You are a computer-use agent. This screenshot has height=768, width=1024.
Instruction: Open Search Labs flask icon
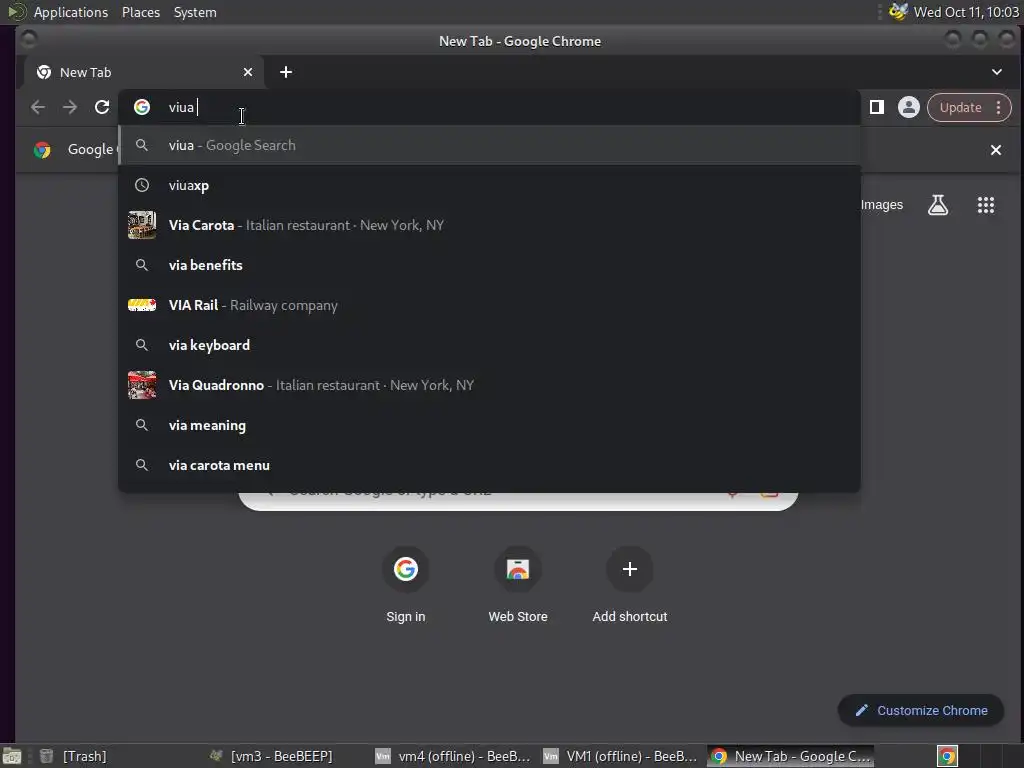(938, 205)
